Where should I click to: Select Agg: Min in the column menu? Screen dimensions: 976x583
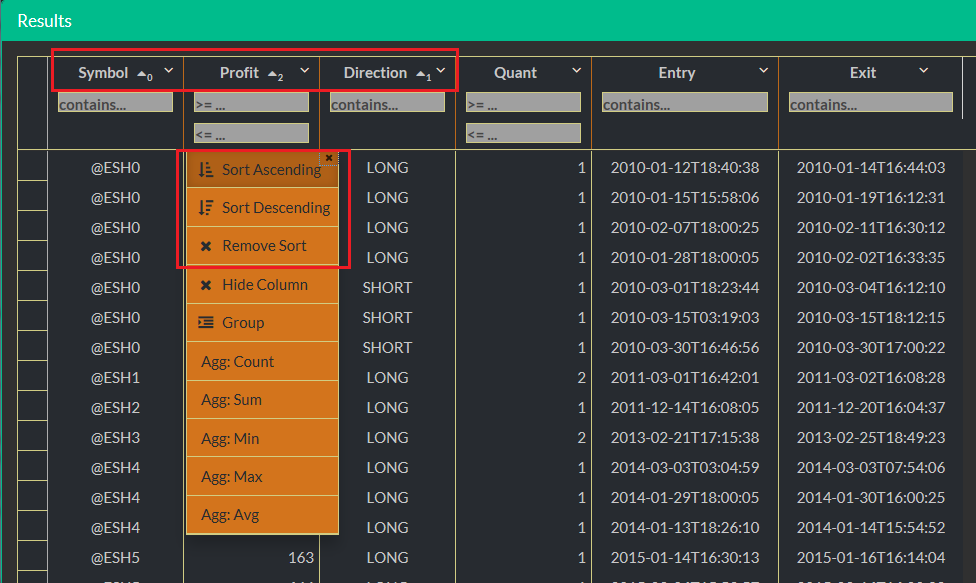(x=262, y=438)
